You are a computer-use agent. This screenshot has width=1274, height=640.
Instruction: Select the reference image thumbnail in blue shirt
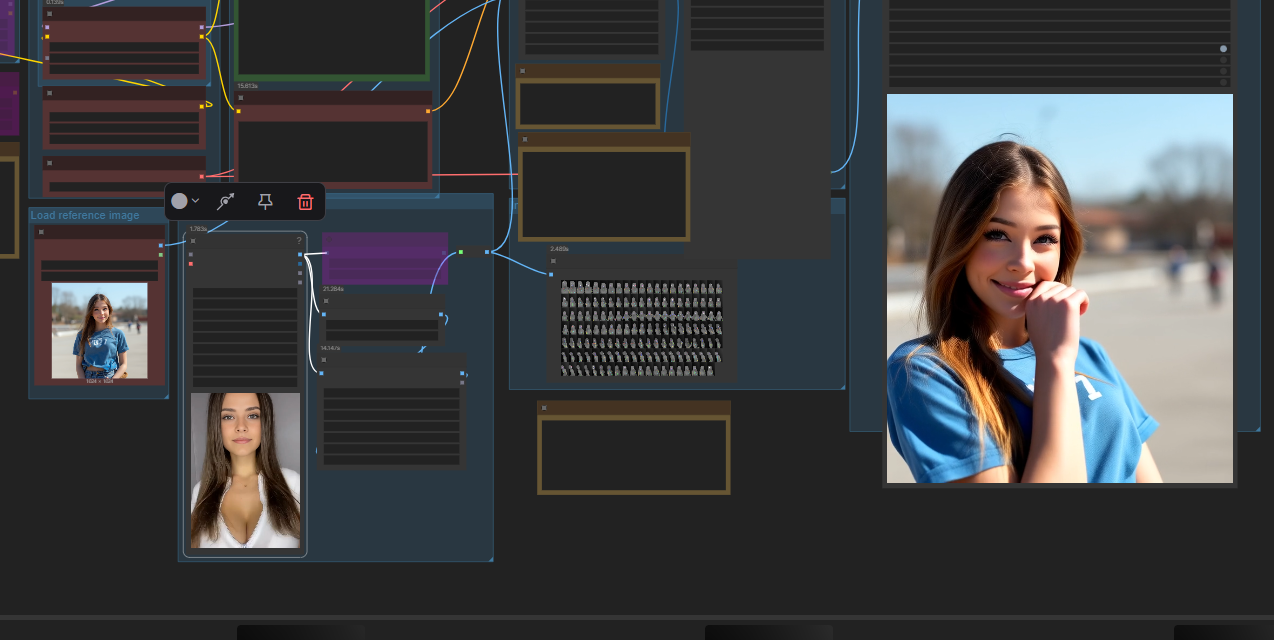pos(100,331)
